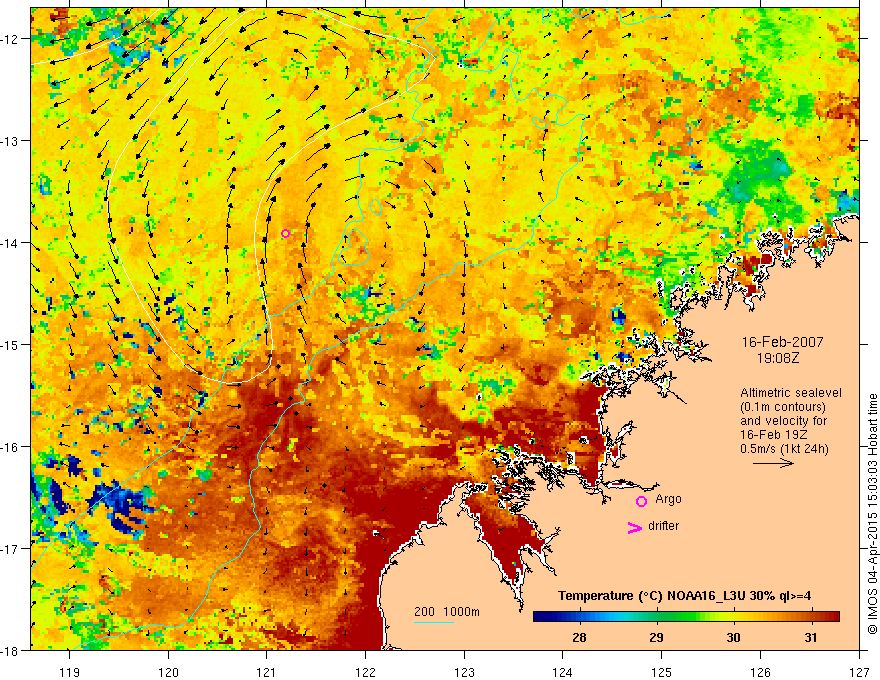Click the '200 1000m' depth label
This screenshot has width=880, height=680.
click(x=447, y=612)
